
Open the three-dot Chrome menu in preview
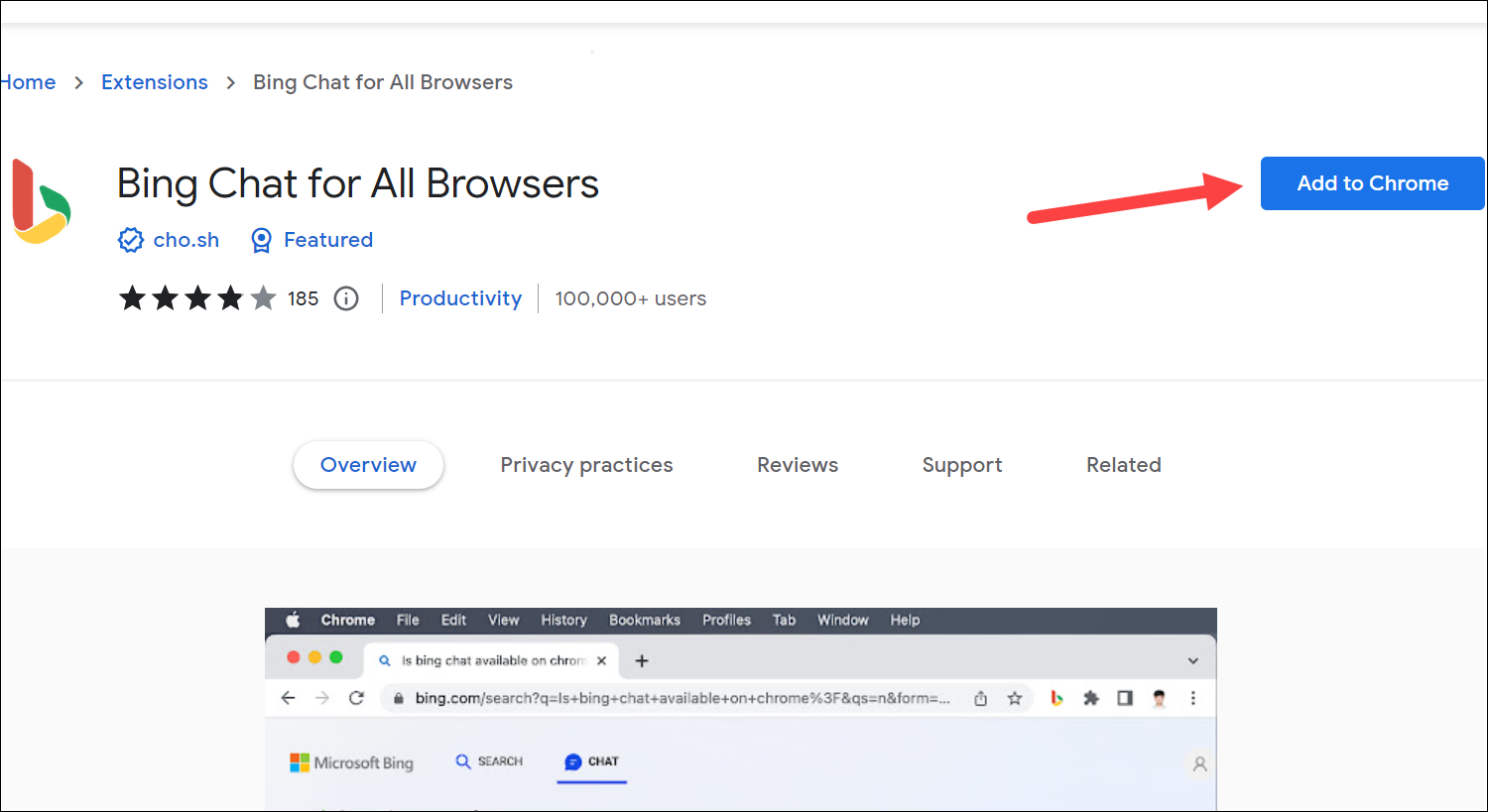(1193, 698)
